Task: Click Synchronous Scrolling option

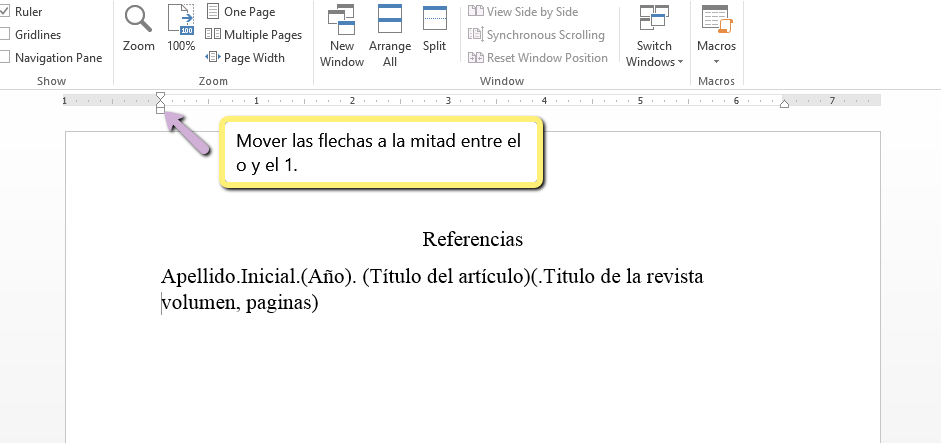Action: pos(536,35)
